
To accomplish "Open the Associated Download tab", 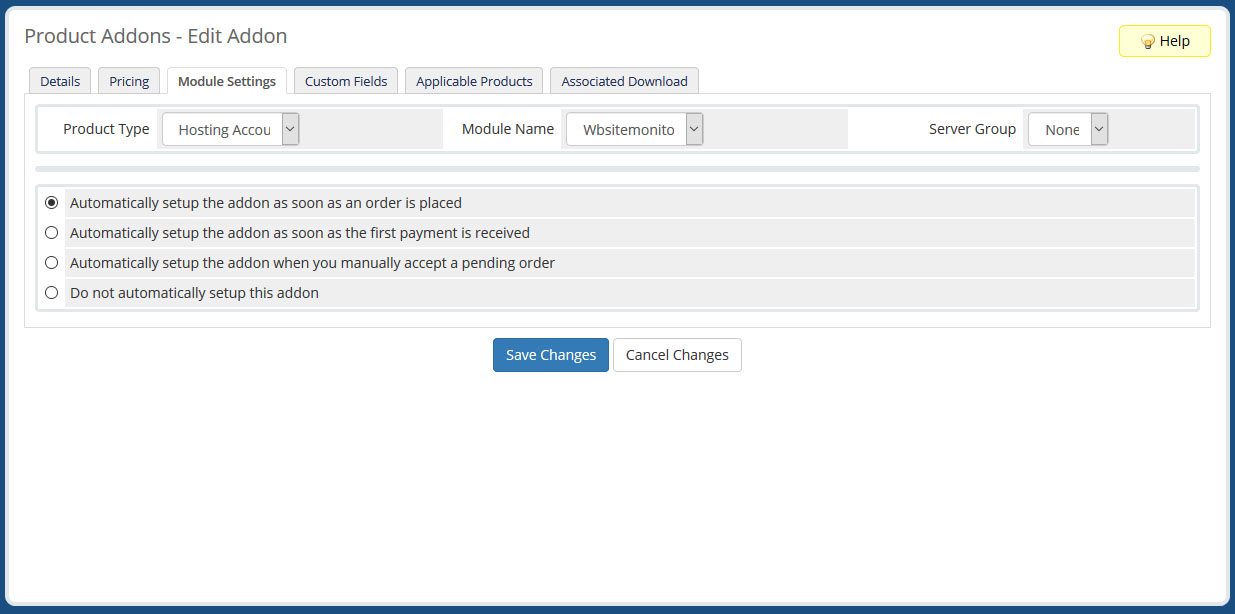I will [x=624, y=80].
